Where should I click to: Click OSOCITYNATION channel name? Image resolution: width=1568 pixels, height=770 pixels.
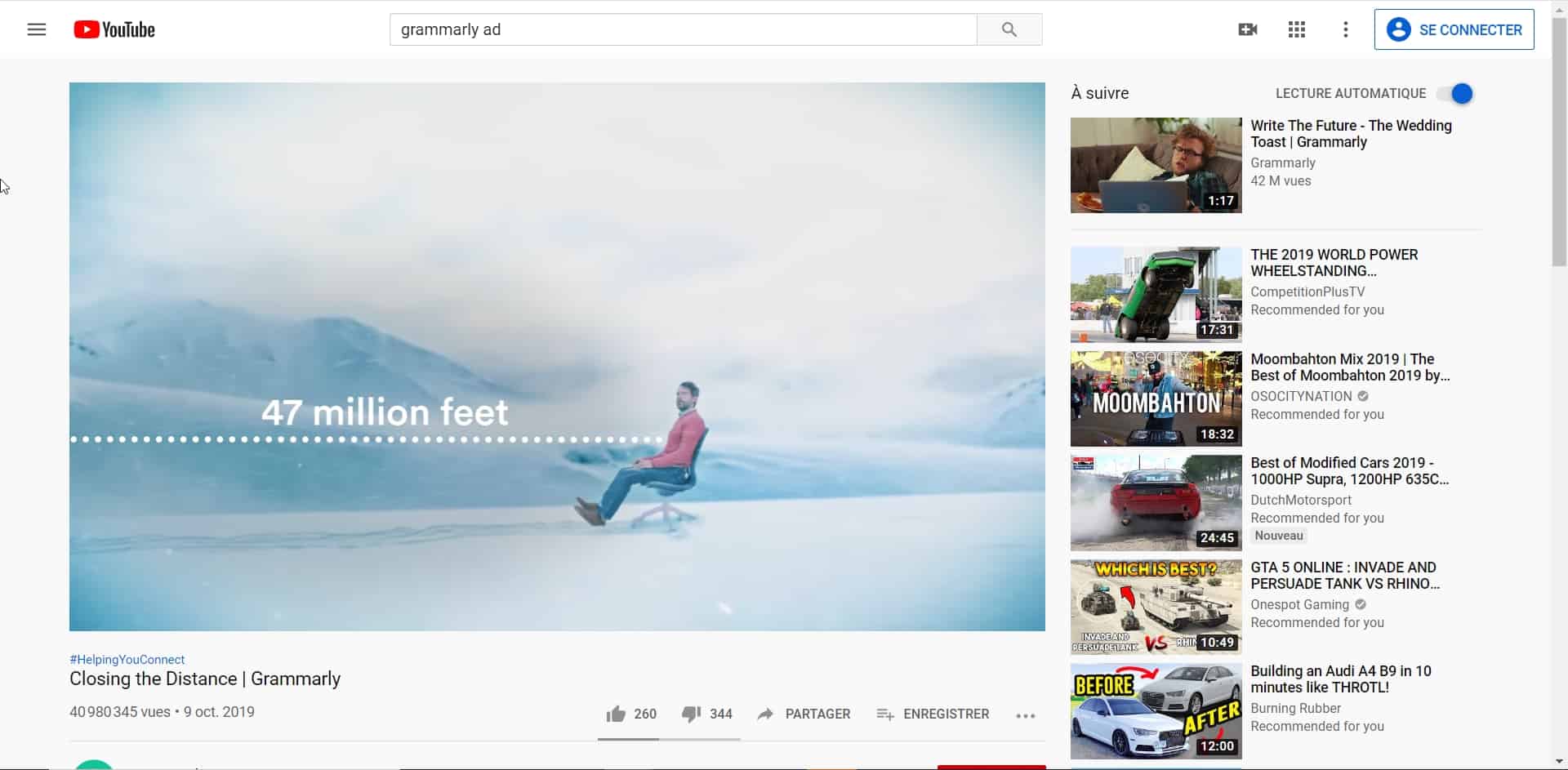(1301, 396)
